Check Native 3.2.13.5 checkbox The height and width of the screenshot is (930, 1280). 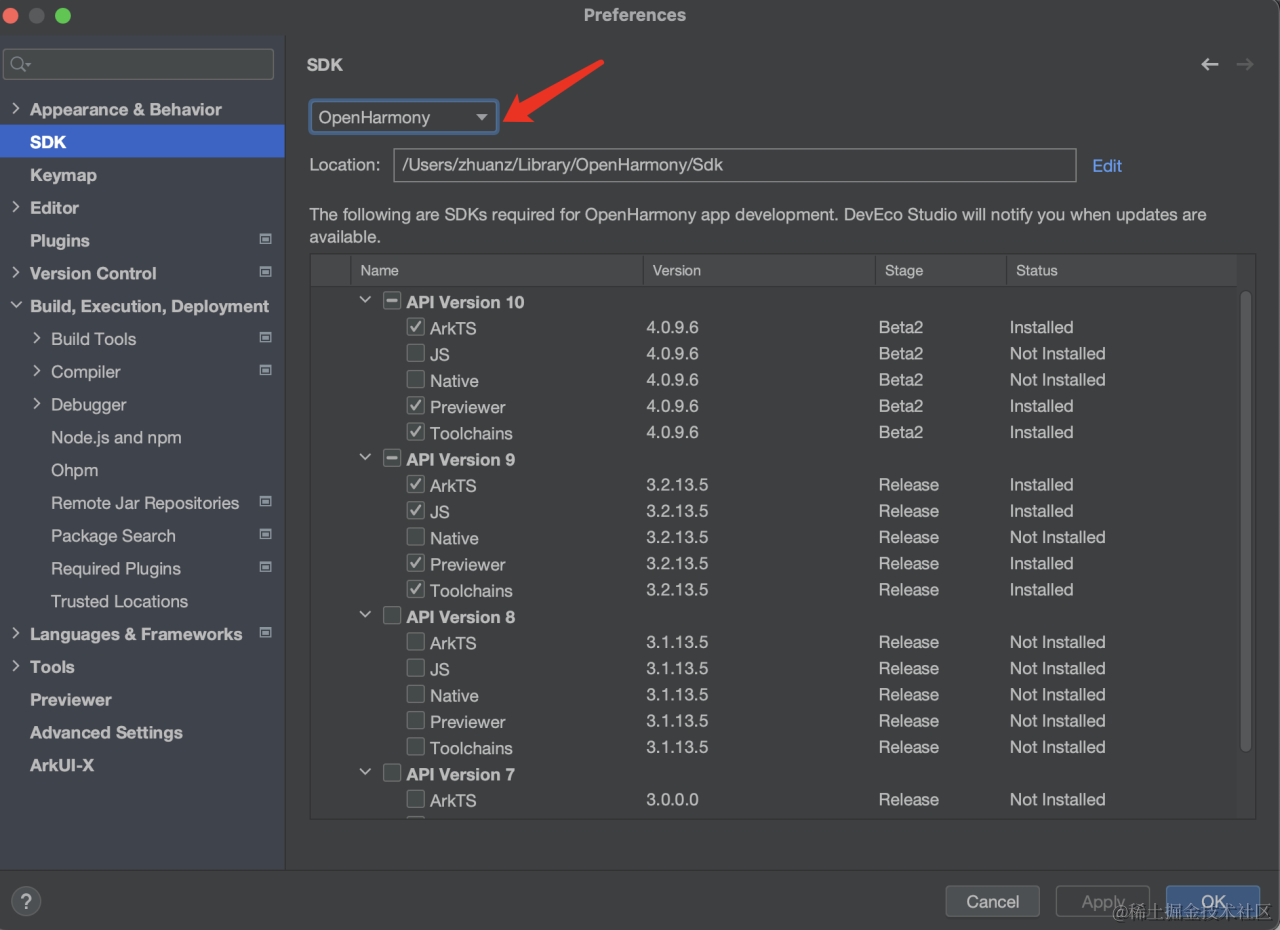tap(416, 537)
